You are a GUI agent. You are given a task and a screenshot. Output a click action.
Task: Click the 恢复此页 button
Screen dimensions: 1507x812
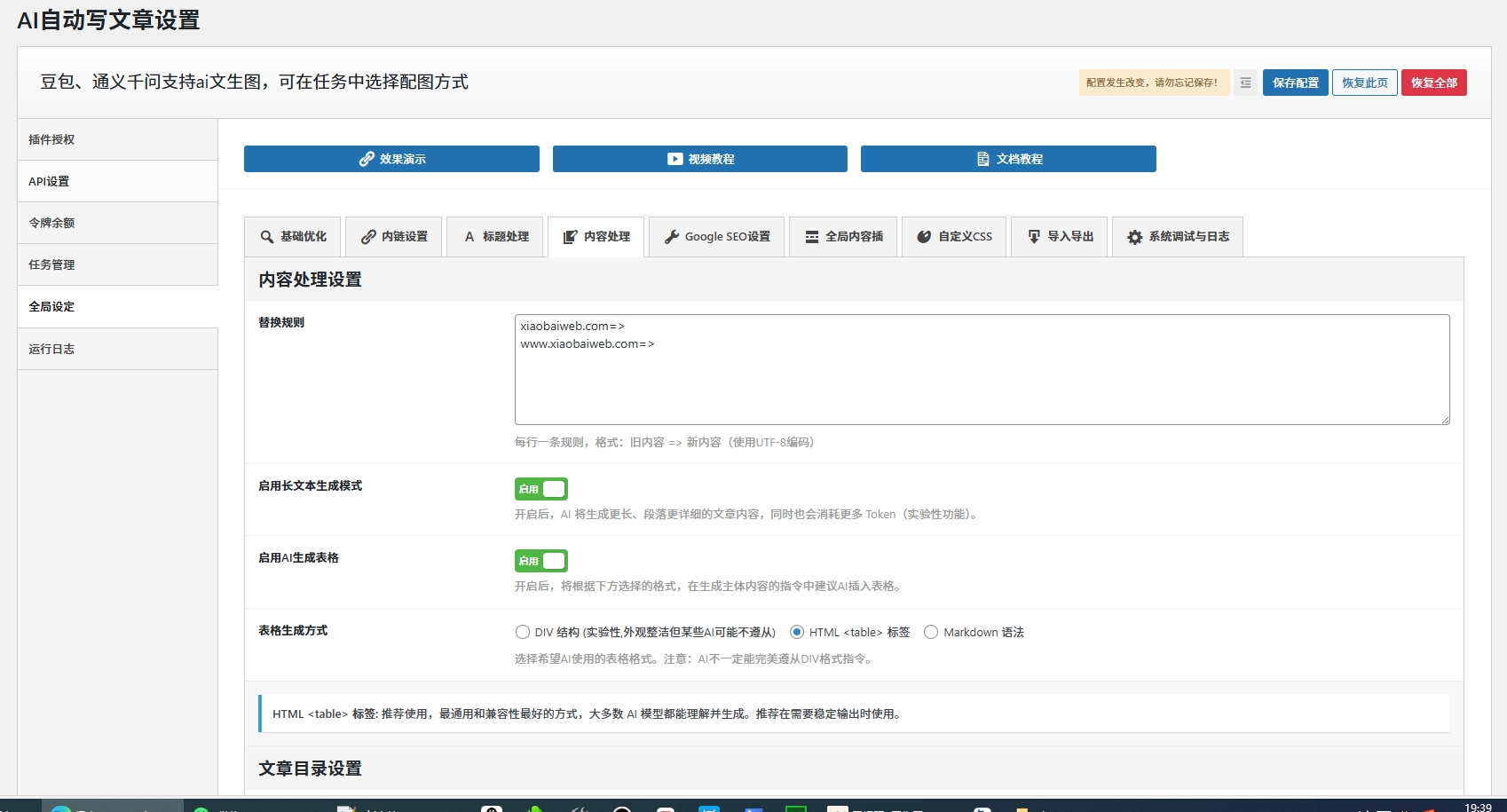click(x=1364, y=83)
